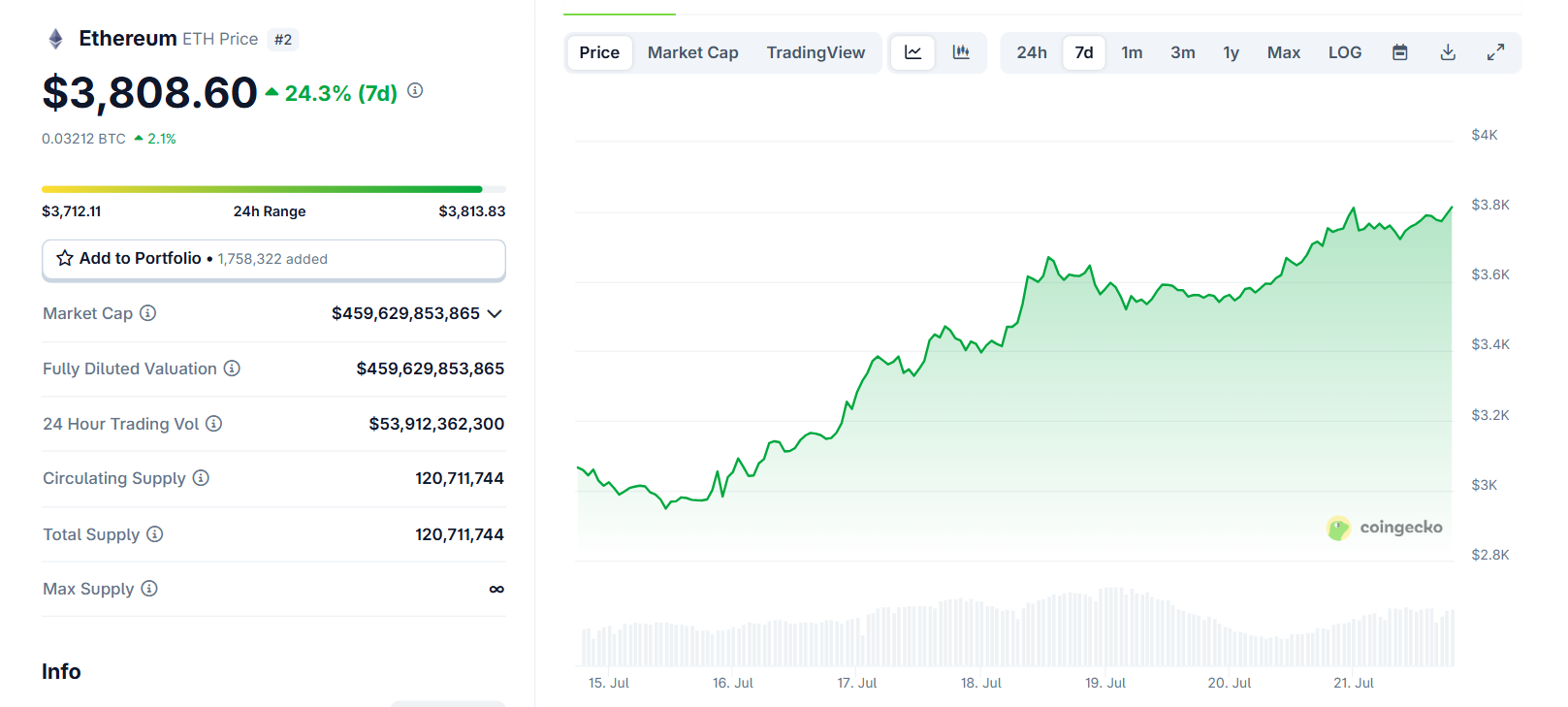Image resolution: width=1568 pixels, height=707 pixels.
Task: Click the Add to Portfolio button
Action: [x=273, y=260]
